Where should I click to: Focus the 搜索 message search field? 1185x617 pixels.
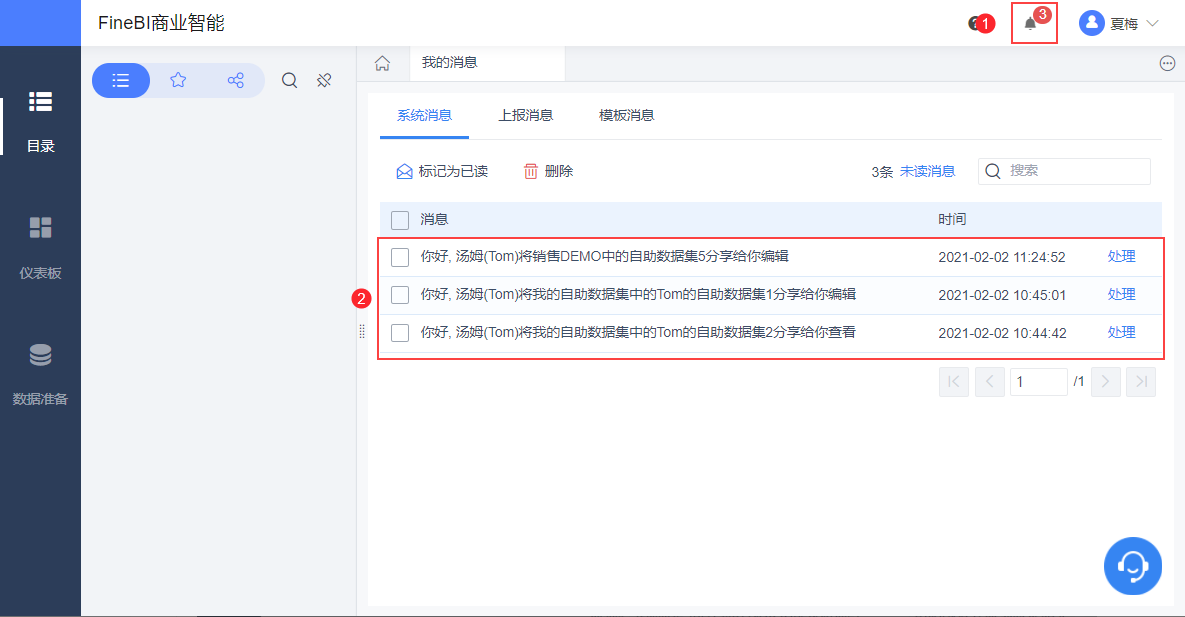[x=1064, y=171]
